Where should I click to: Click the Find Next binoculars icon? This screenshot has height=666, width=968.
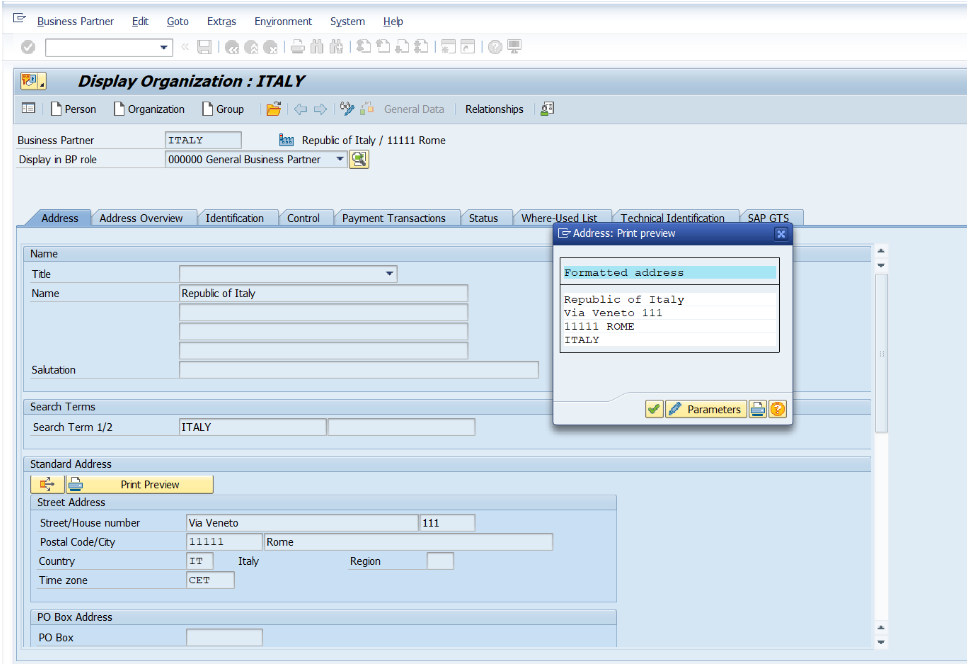336,47
